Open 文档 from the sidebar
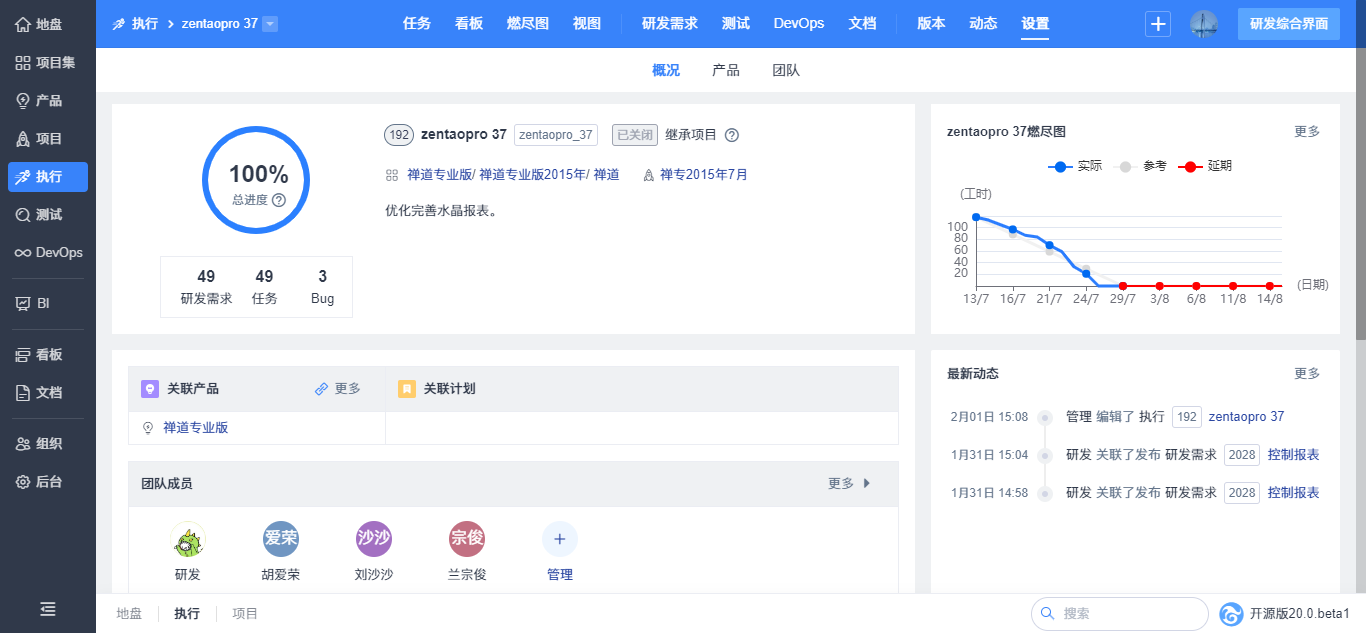This screenshot has height=633, width=1366. [x=48, y=392]
